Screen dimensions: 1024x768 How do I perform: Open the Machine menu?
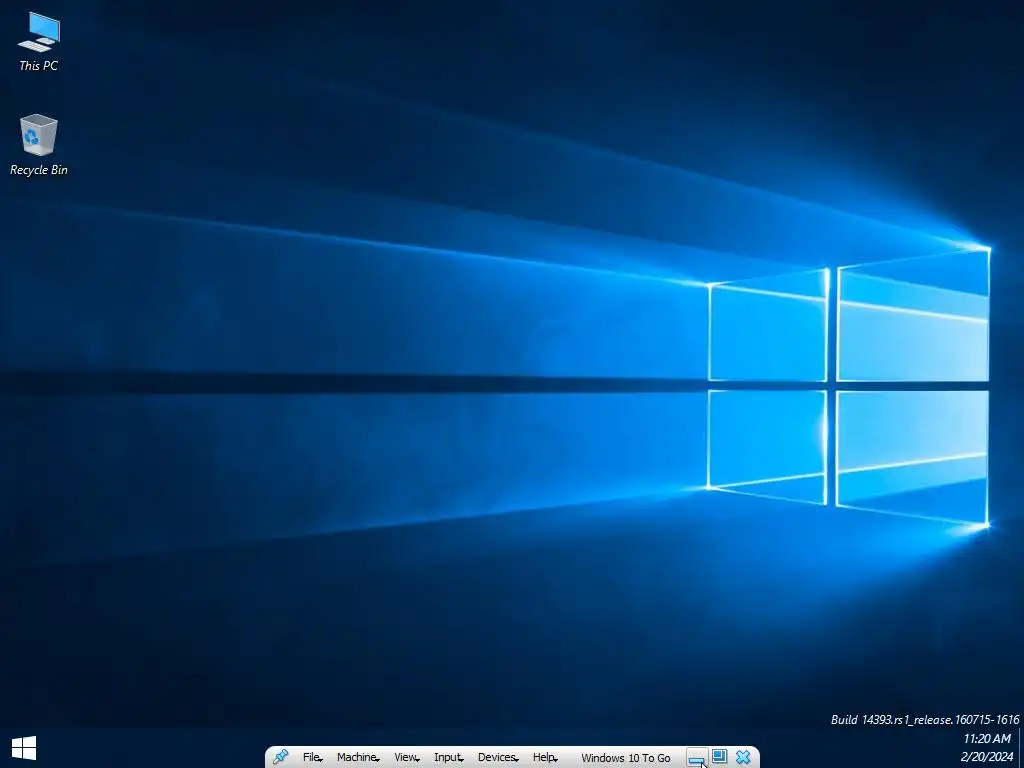(x=358, y=758)
